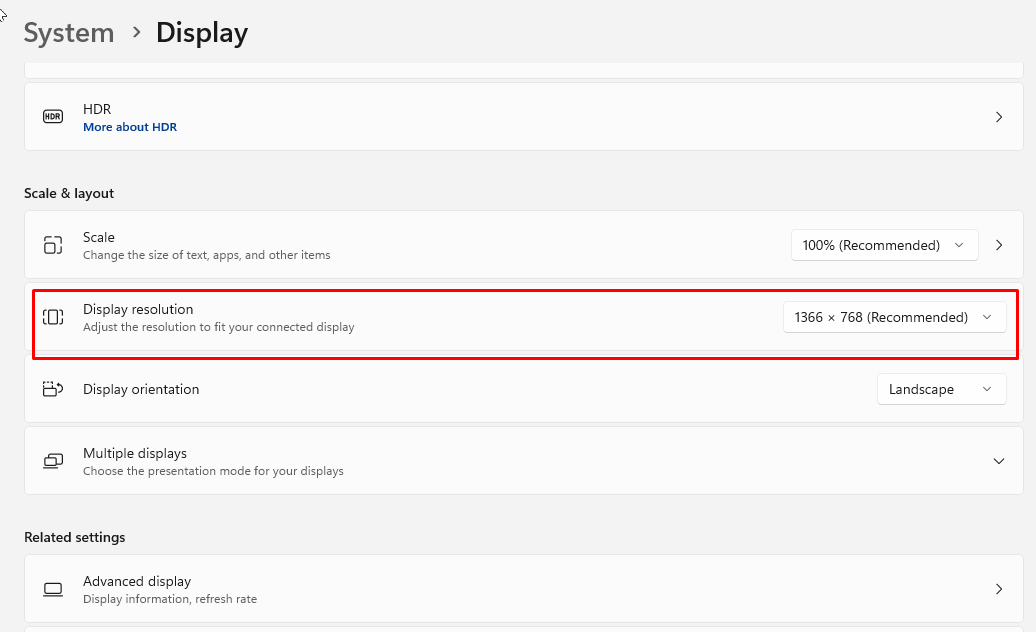The image size is (1036, 632).
Task: Click the Scale settings row
Action: click(400, 245)
